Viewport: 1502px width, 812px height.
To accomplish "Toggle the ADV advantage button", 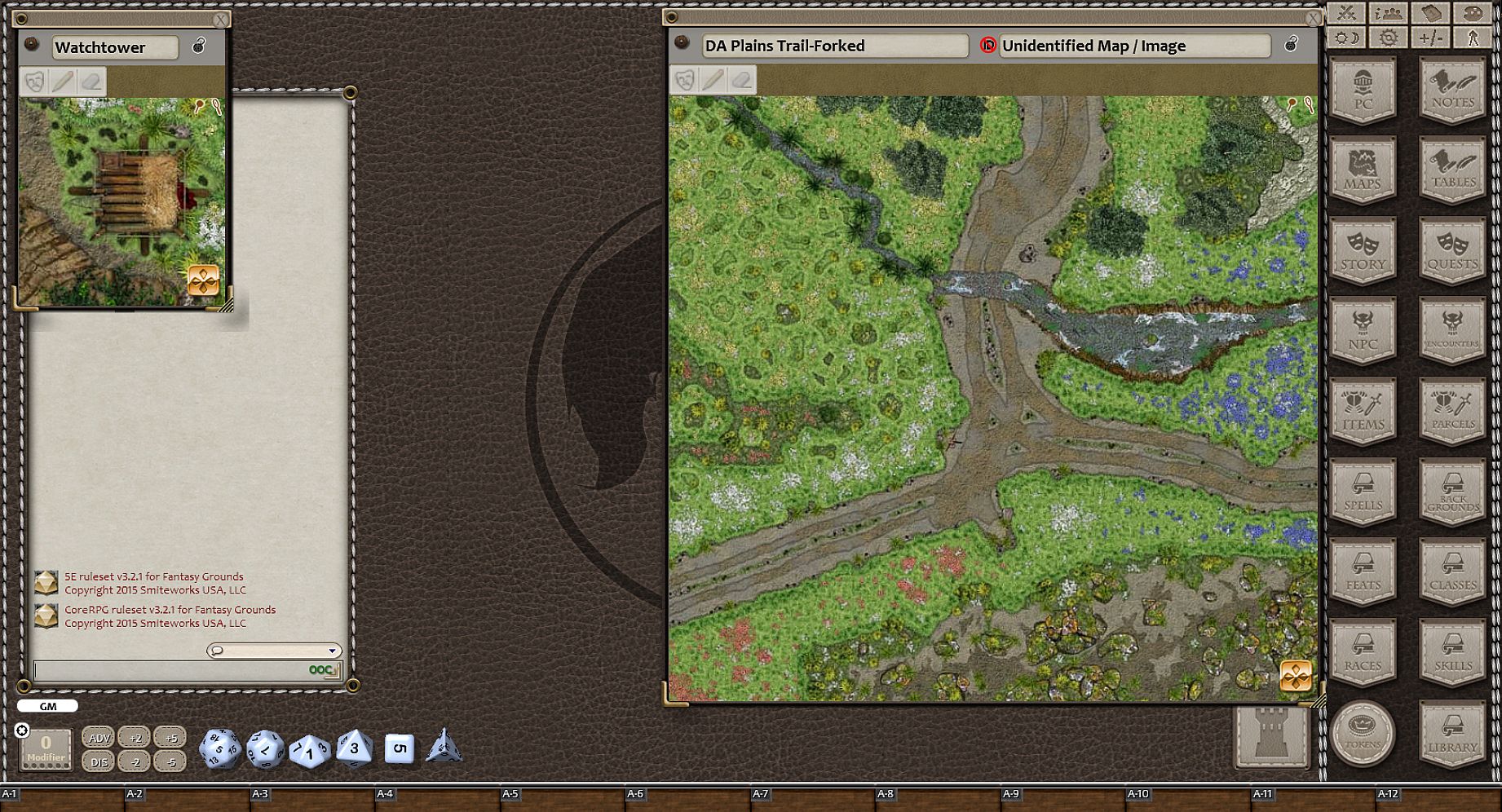I will (x=99, y=738).
